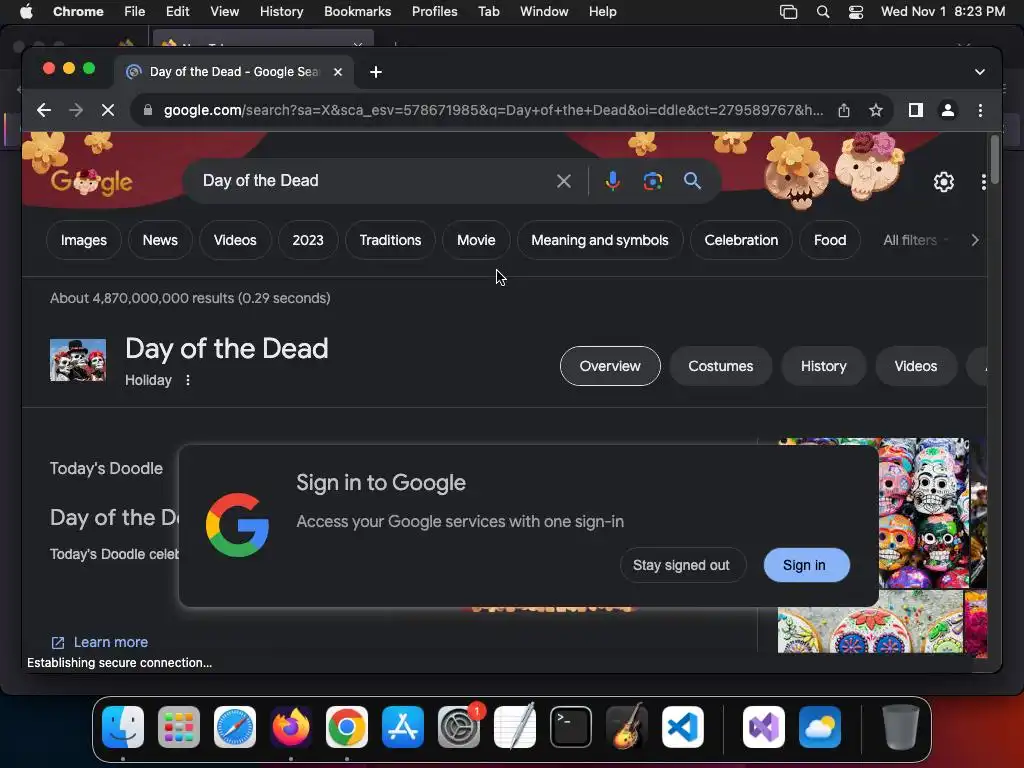This screenshot has width=1024, height=768.
Task: Open the File menu
Action: click(135, 12)
